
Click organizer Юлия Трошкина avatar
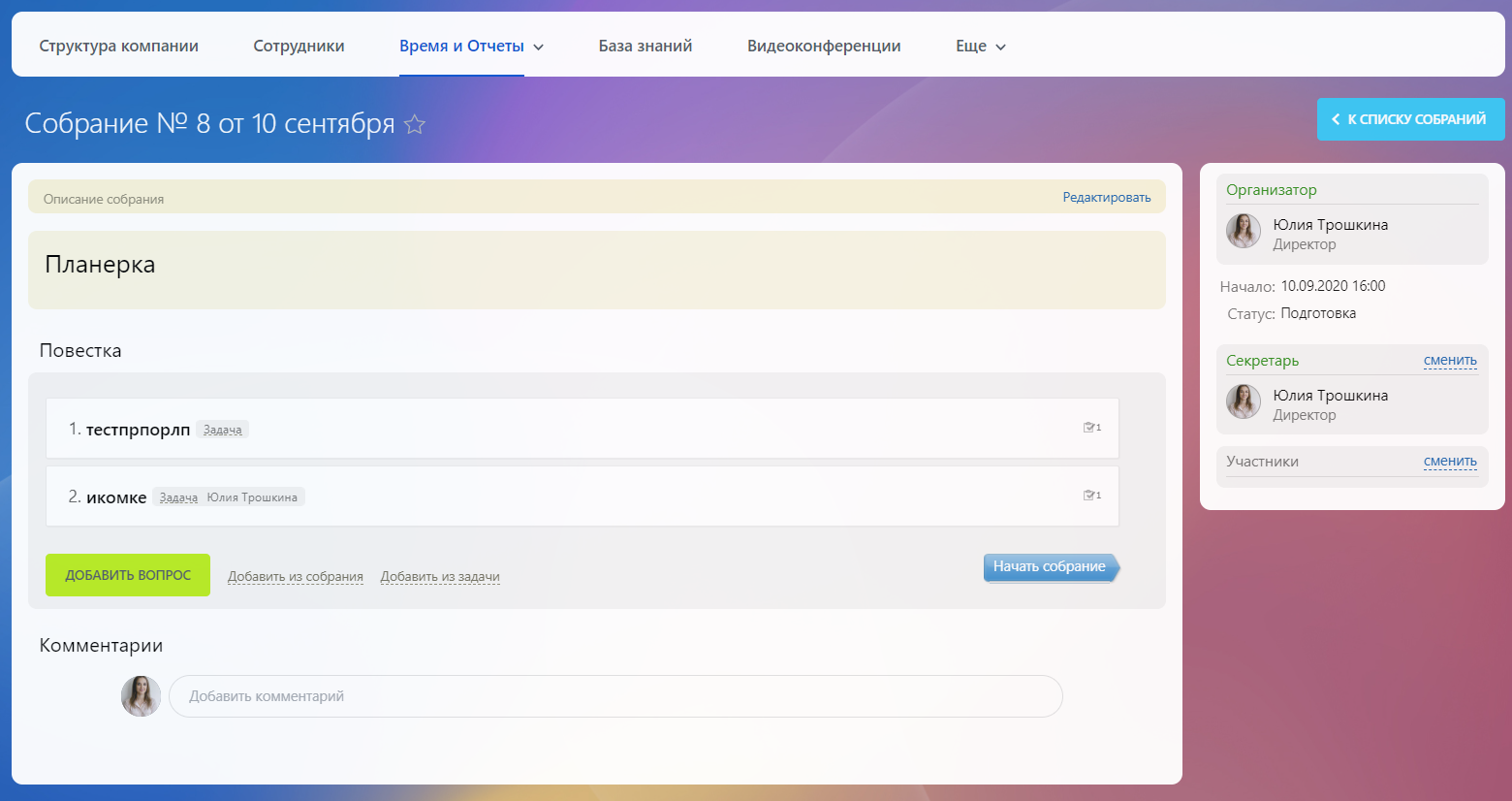point(1244,232)
